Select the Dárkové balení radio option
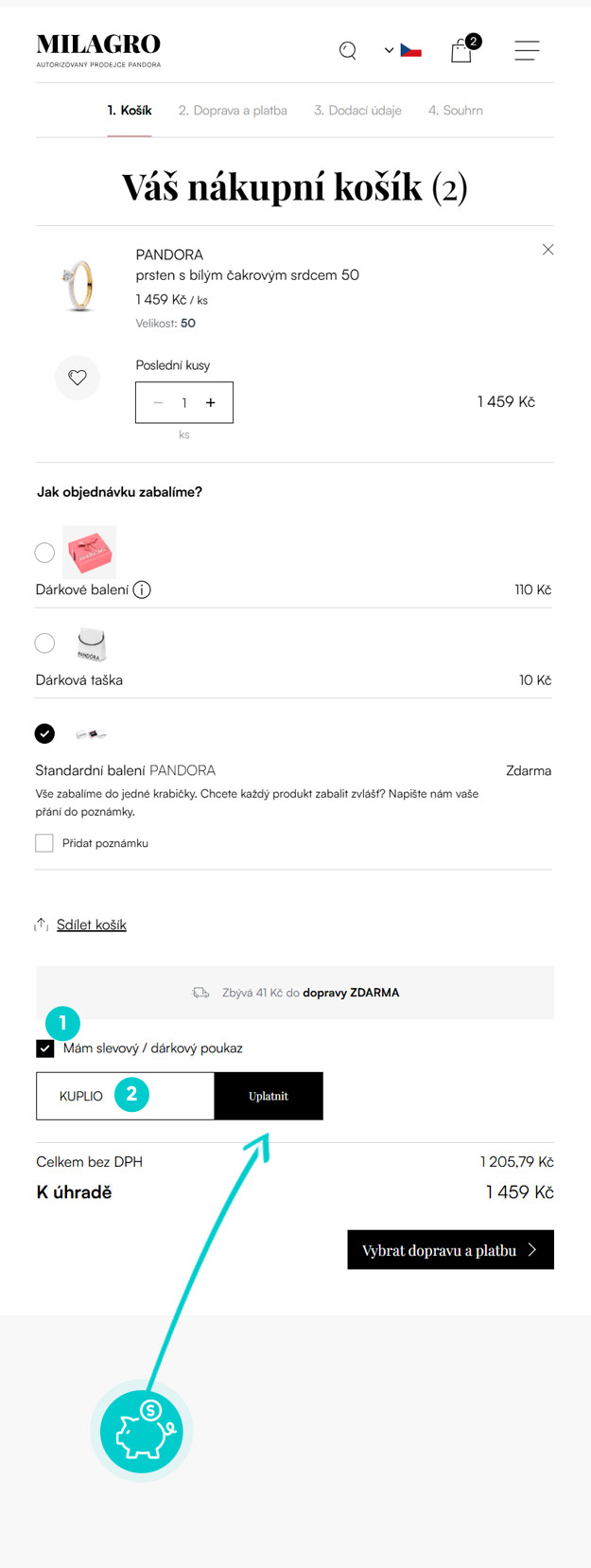The width and height of the screenshot is (591, 1568). pos(44,553)
